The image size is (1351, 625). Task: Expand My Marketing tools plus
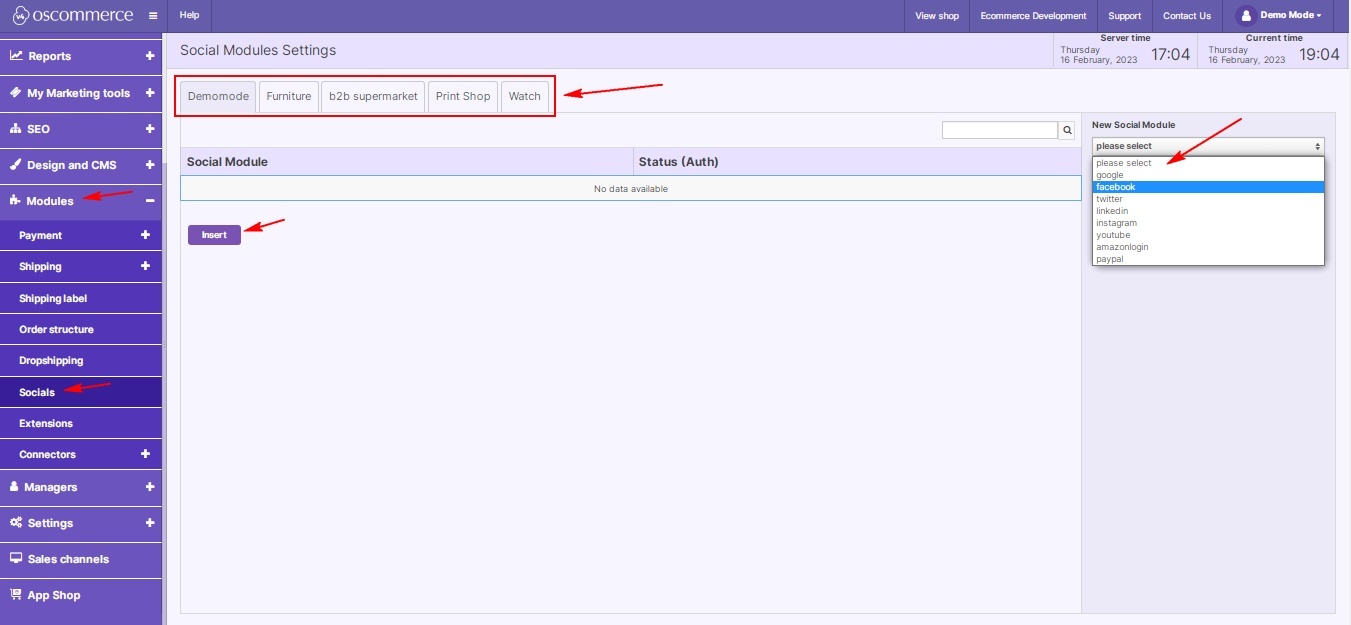[150, 93]
